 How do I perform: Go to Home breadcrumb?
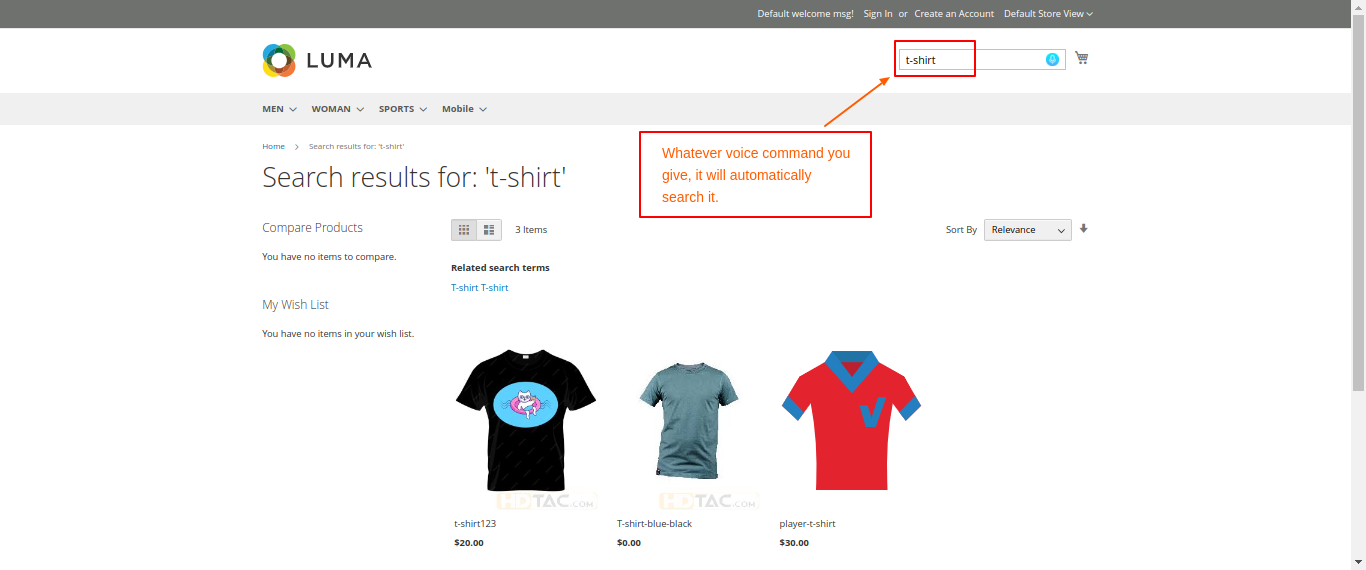[x=273, y=147]
